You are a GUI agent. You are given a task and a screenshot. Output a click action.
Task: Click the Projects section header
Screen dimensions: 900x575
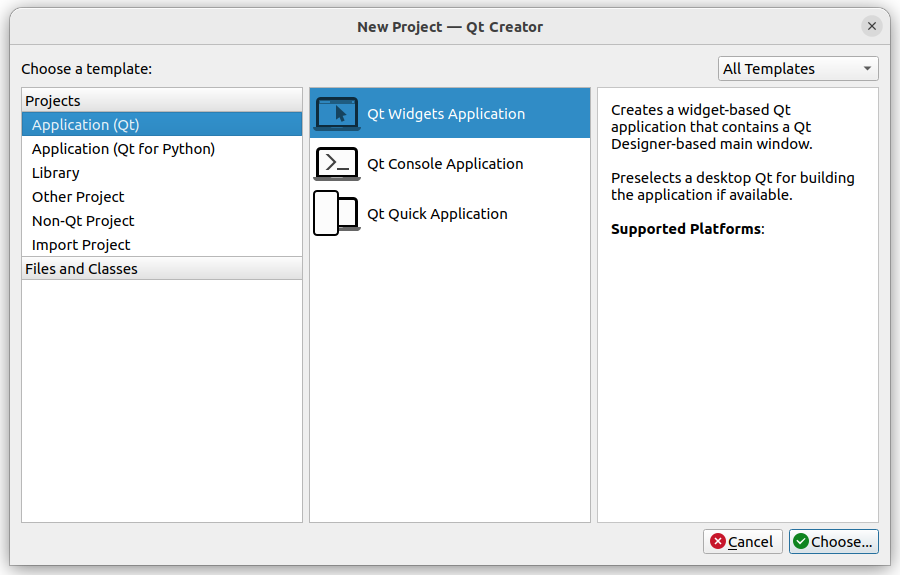point(162,100)
